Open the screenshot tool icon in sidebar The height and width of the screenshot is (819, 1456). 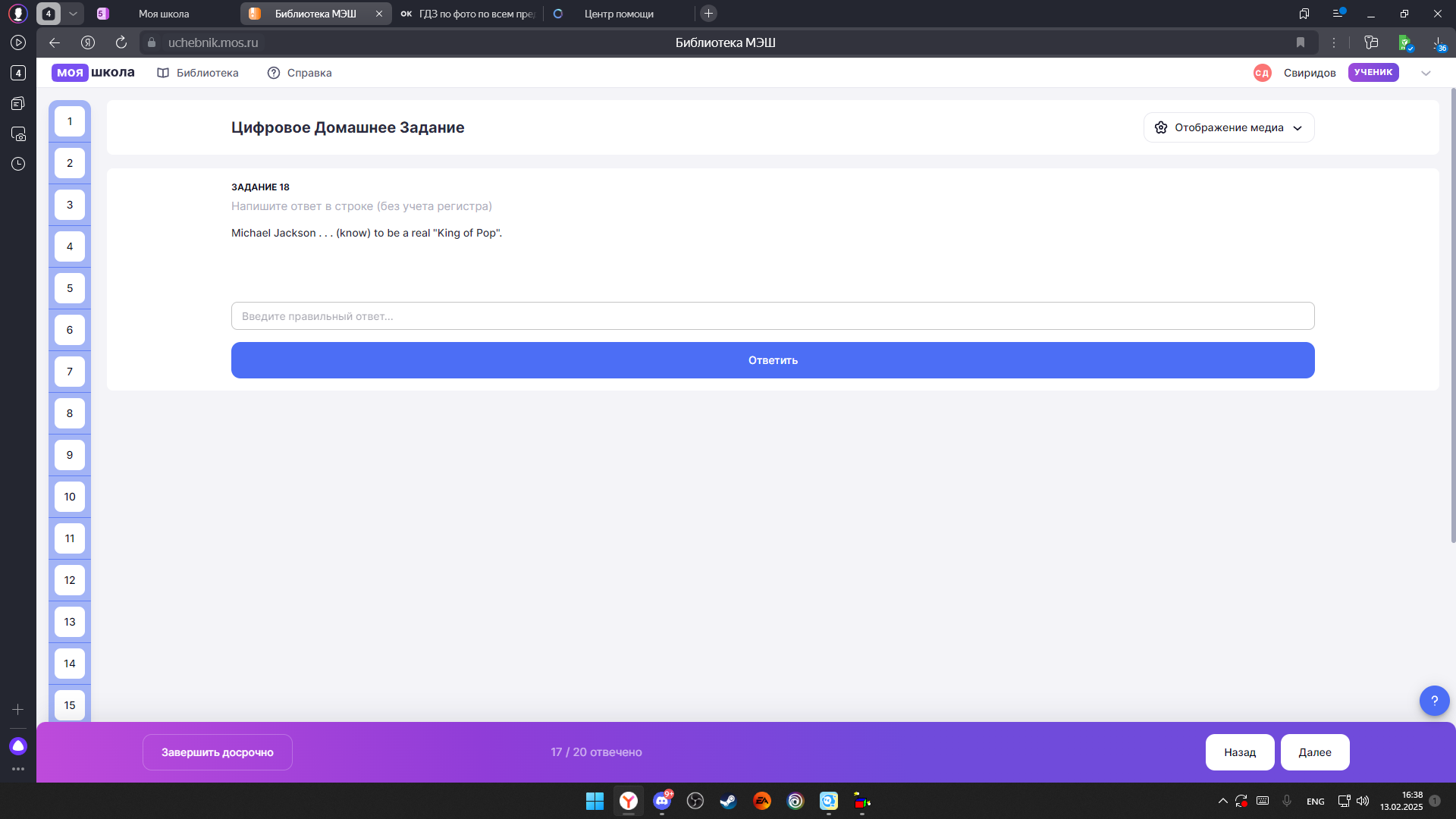click(x=18, y=133)
